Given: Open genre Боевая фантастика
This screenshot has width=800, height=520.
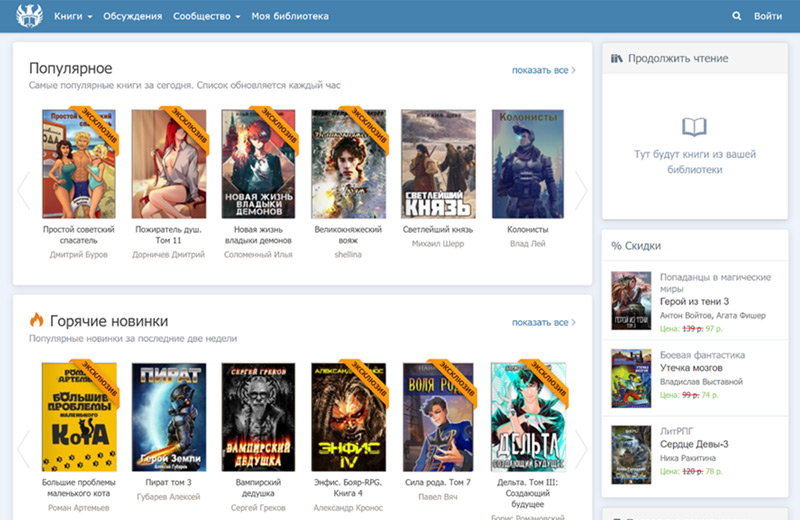Looking at the screenshot, I should tap(702, 355).
